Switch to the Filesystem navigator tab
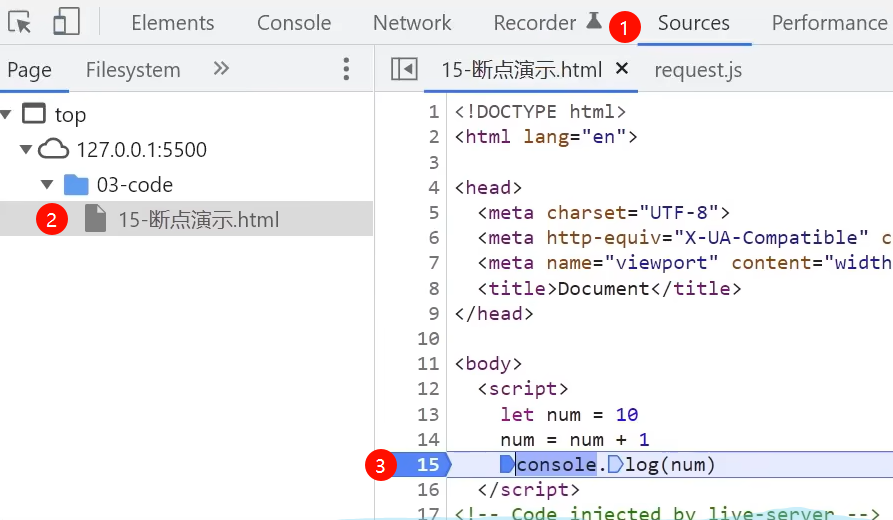This screenshot has width=893, height=520. 133,70
